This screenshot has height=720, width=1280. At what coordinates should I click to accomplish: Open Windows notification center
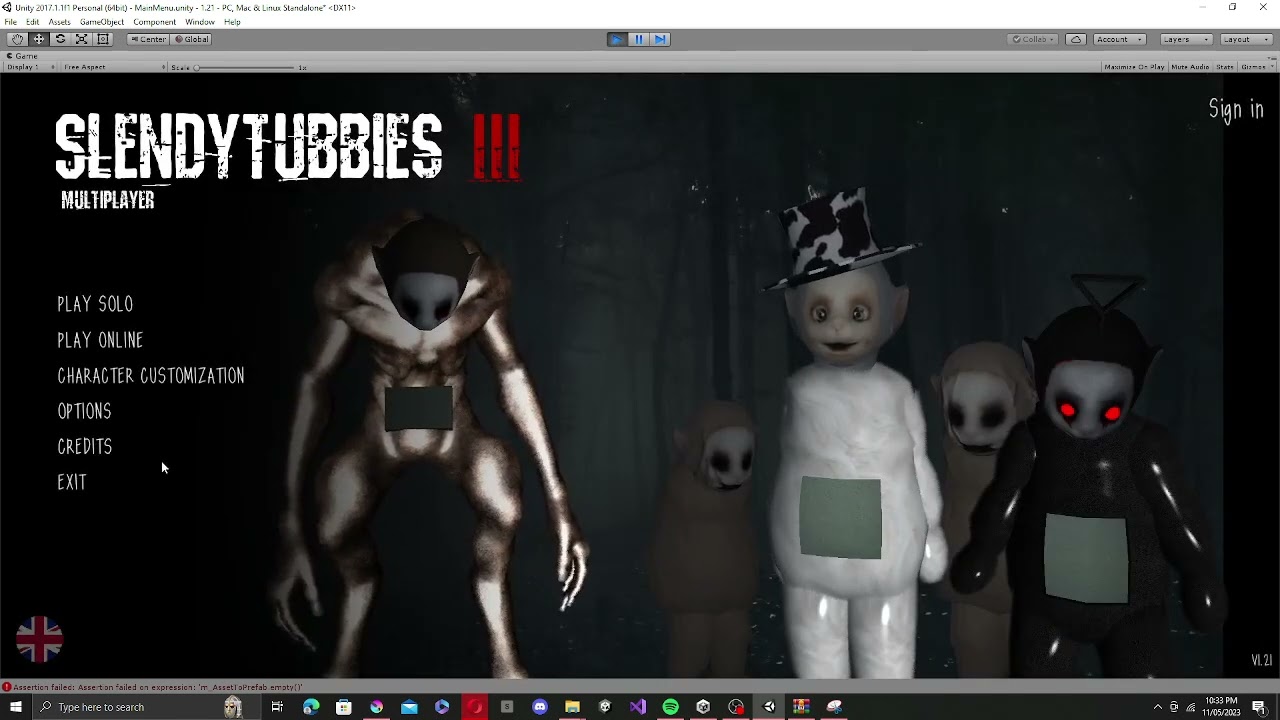point(1259,707)
